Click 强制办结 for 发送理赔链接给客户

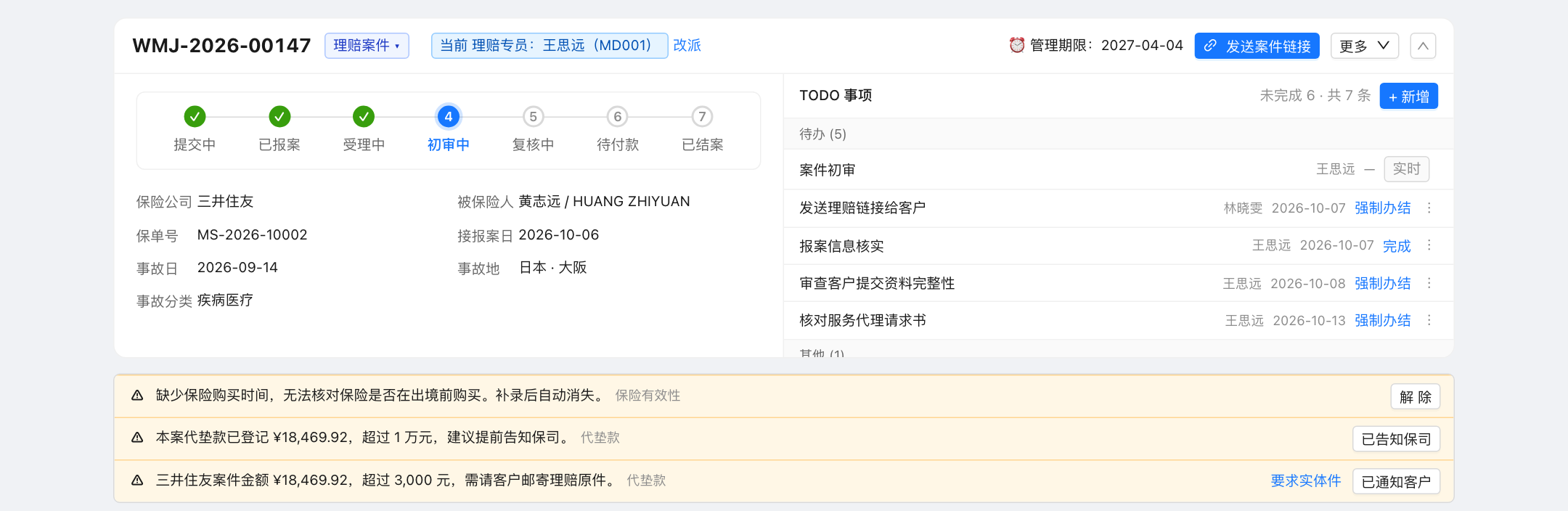click(x=1382, y=208)
